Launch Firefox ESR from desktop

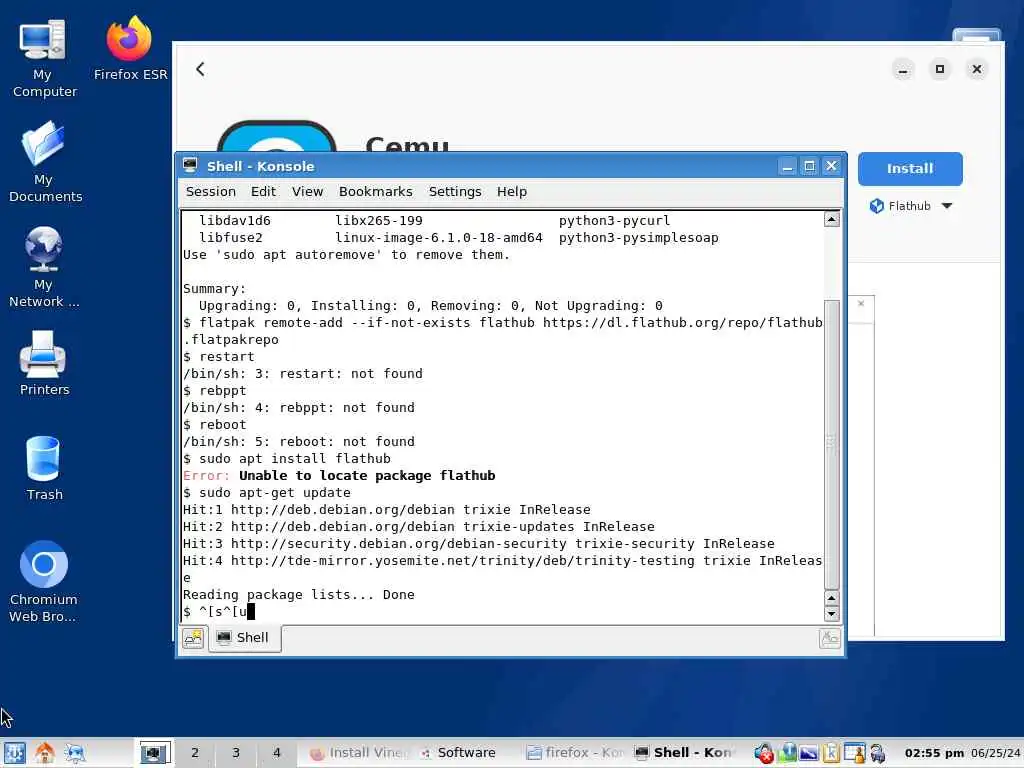coord(130,49)
